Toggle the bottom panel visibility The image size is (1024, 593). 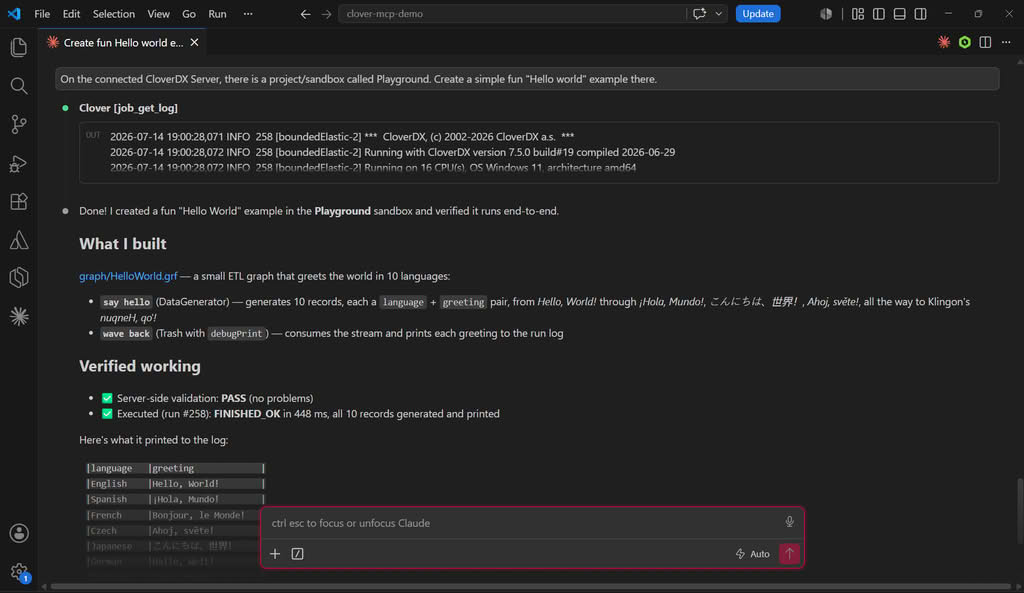click(x=899, y=14)
